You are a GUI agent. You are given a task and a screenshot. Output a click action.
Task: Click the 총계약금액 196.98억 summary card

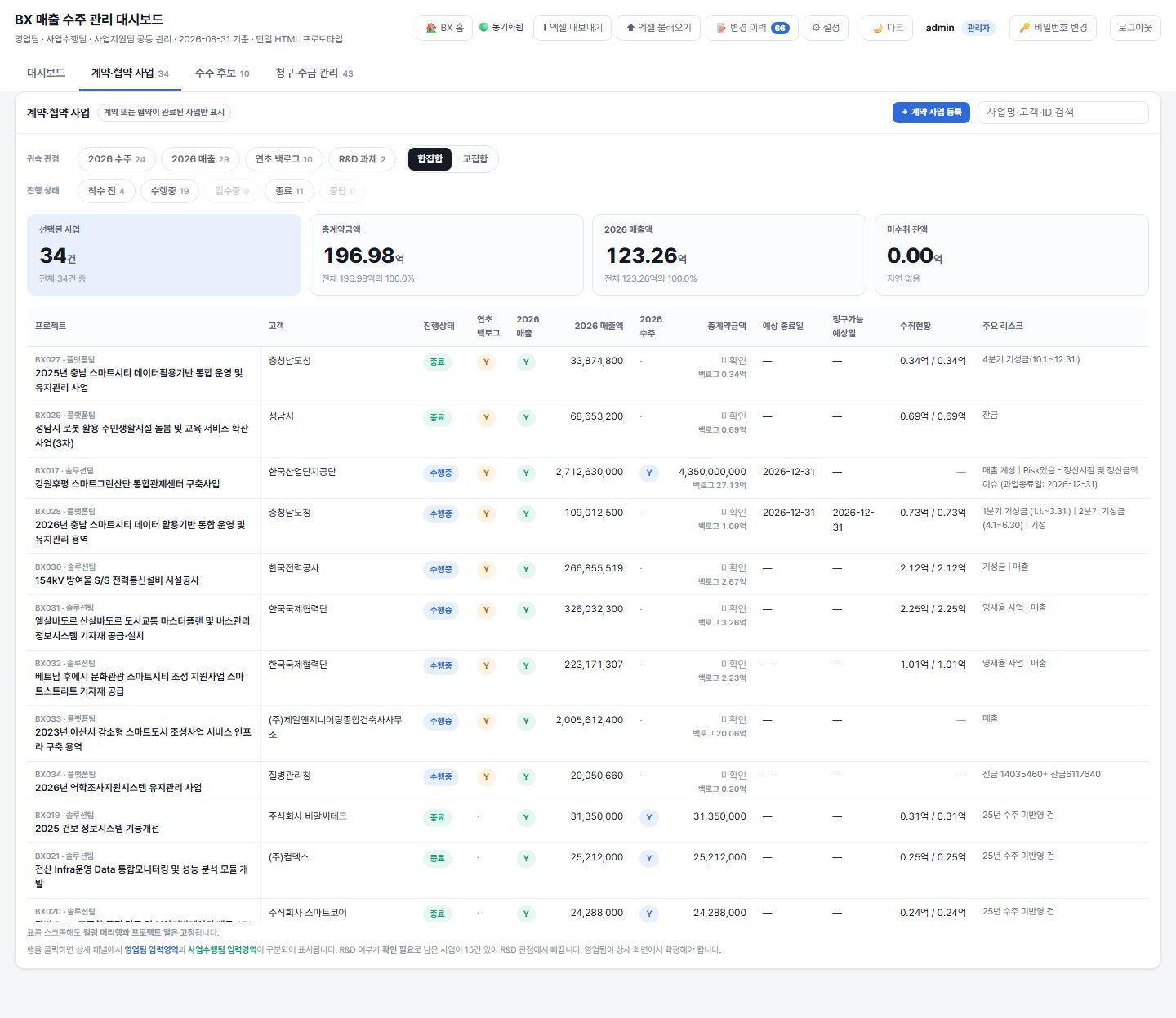[447, 255]
